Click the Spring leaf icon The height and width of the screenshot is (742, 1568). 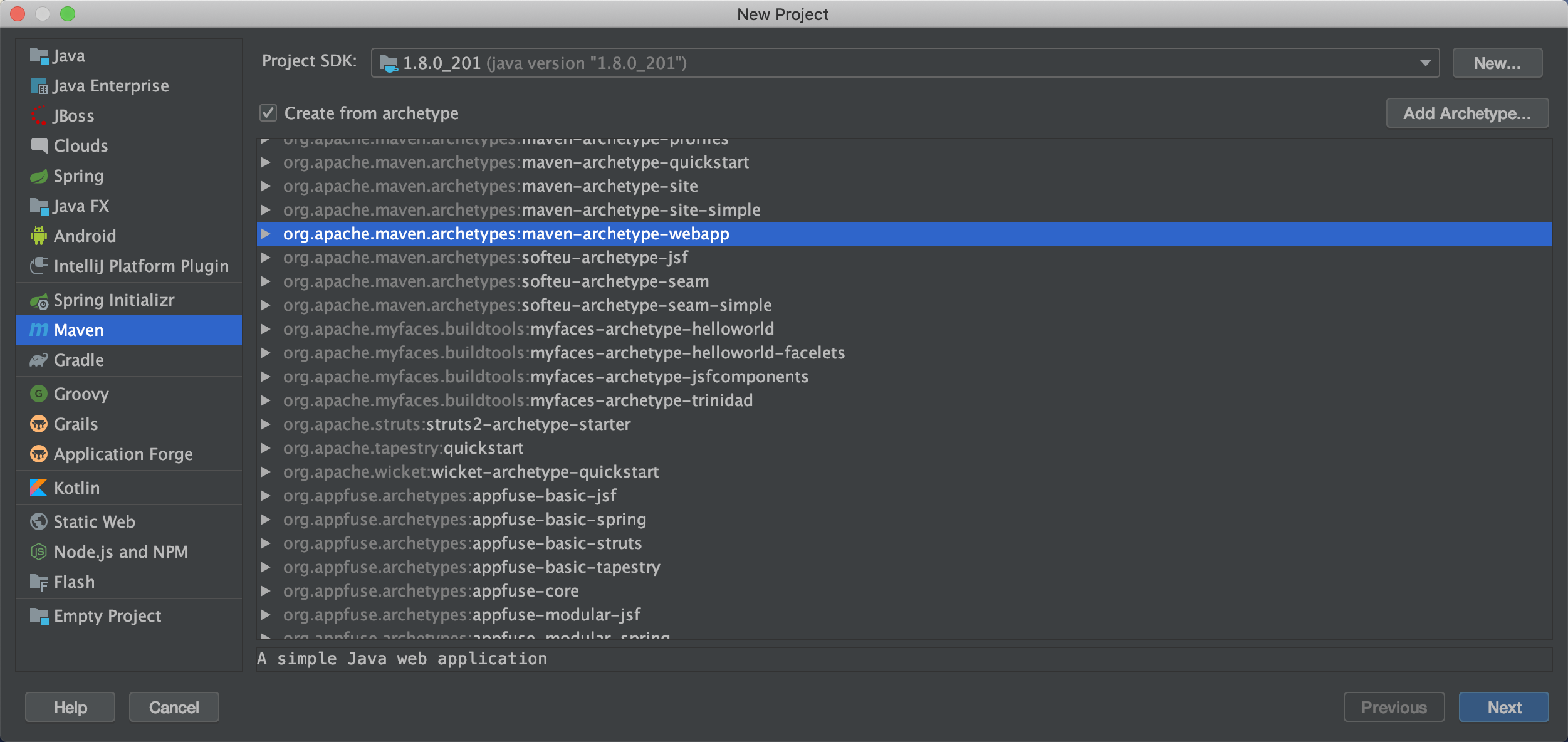pos(39,176)
